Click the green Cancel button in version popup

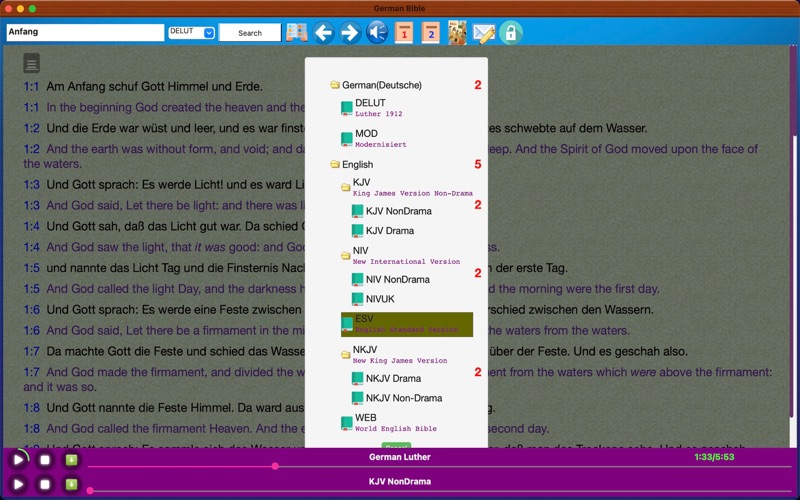pyautogui.click(x=396, y=445)
